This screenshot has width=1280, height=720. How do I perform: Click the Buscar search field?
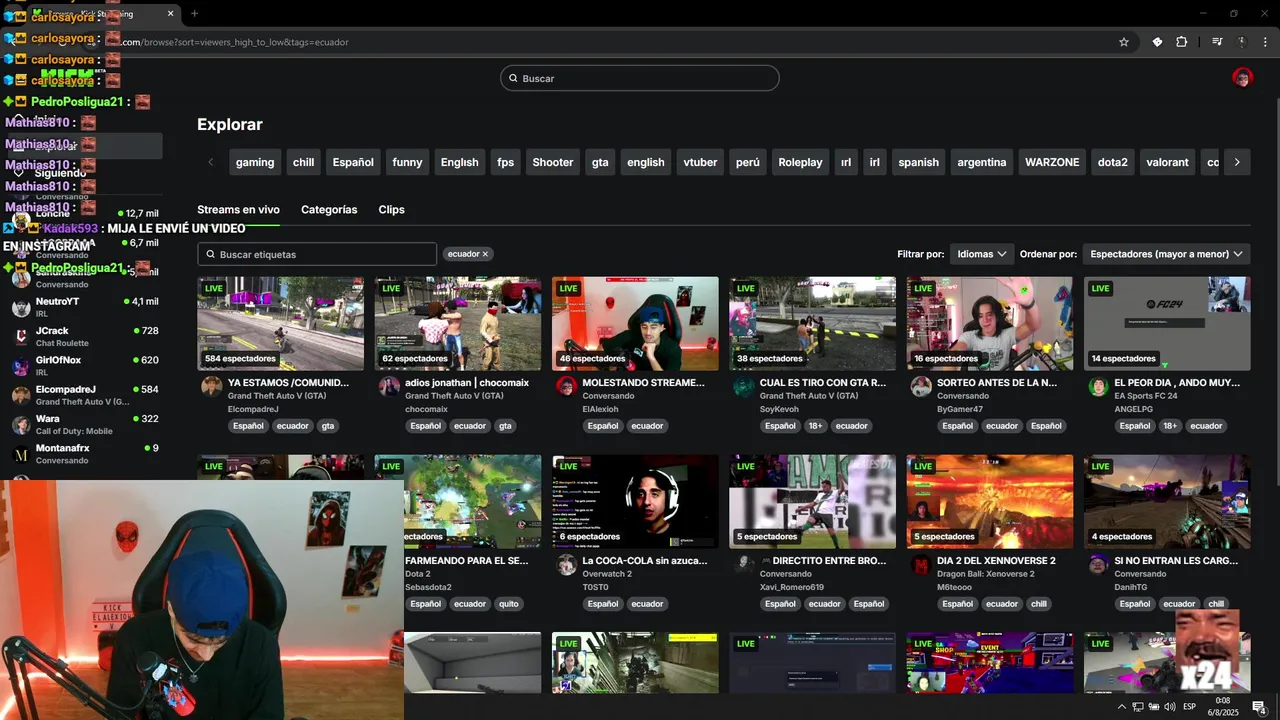640,78
